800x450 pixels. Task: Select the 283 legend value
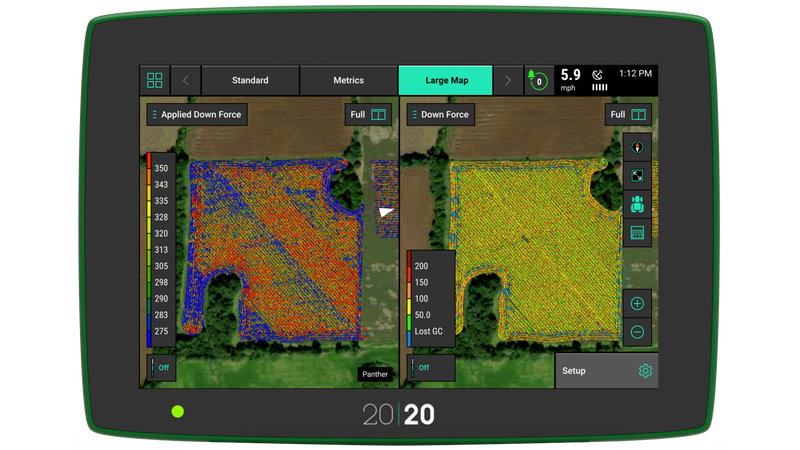pos(161,315)
